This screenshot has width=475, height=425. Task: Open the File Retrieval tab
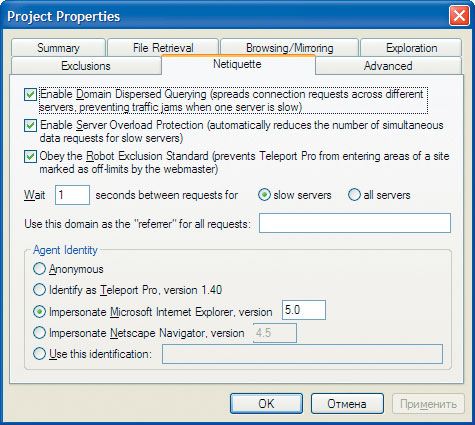pos(163,48)
